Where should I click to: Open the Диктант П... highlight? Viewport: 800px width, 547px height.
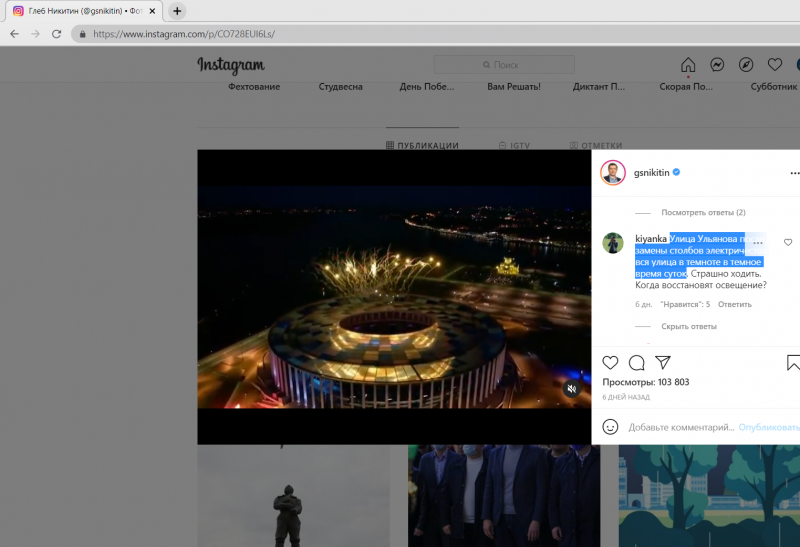click(x=598, y=87)
